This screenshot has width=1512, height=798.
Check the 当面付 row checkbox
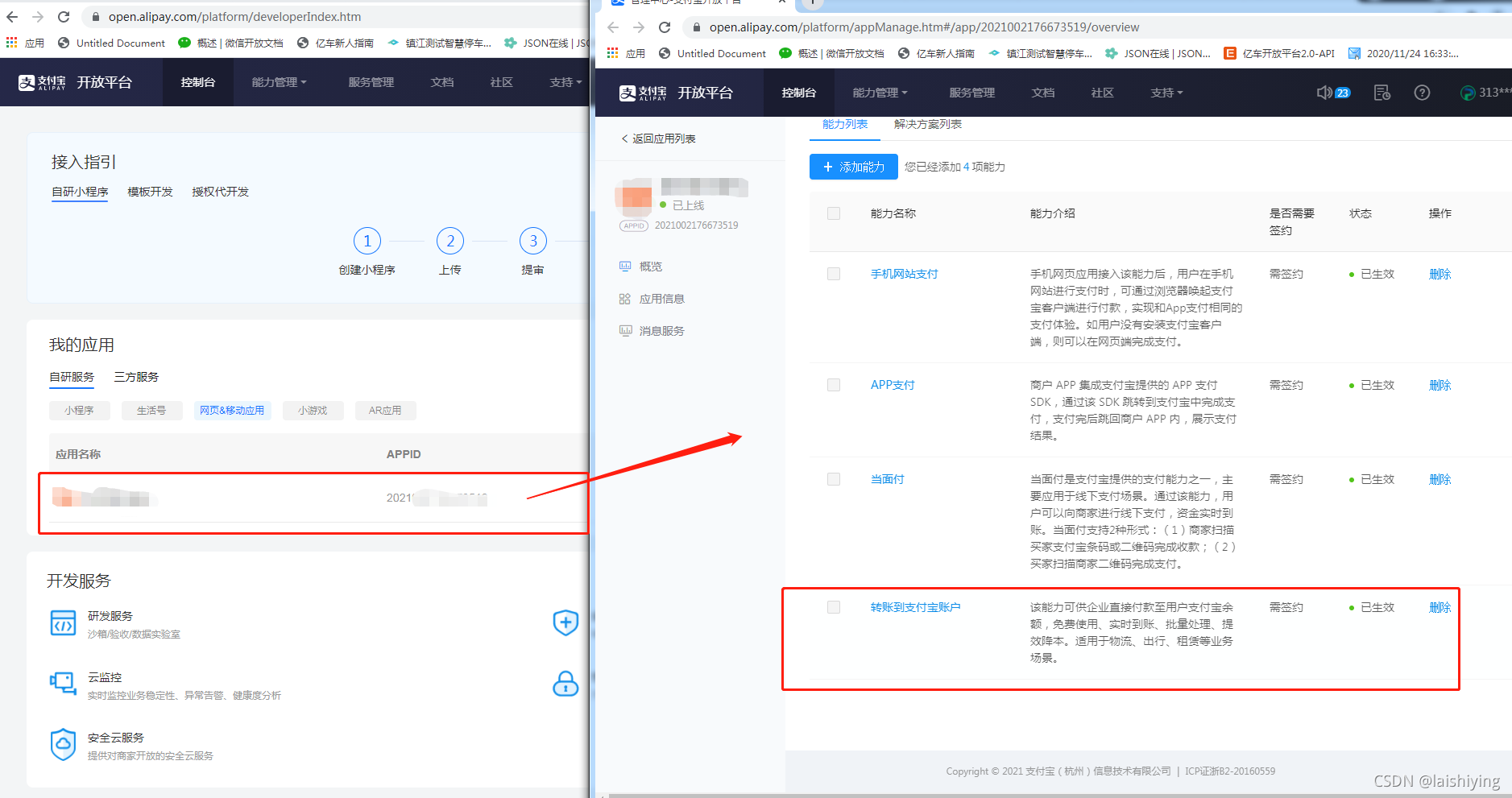coord(834,479)
